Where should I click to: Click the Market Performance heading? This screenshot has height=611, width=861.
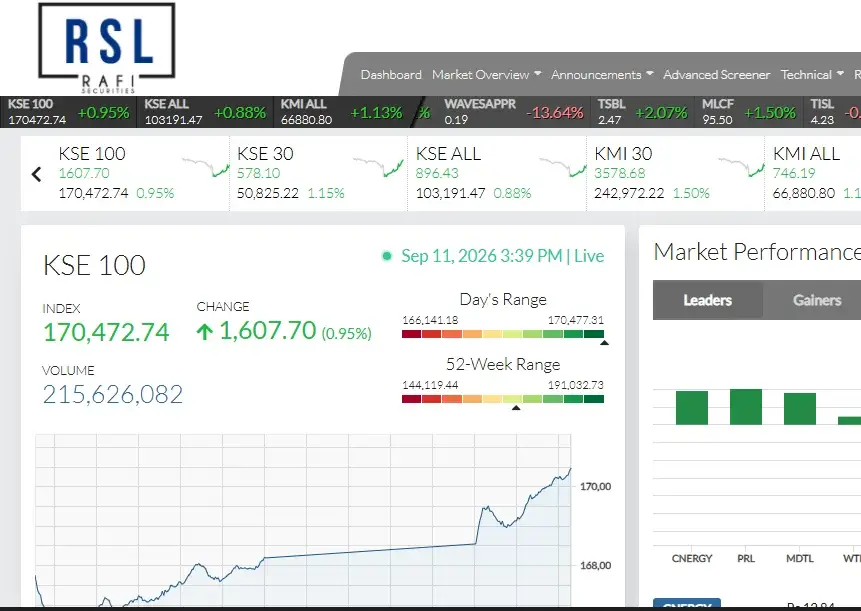coord(757,252)
